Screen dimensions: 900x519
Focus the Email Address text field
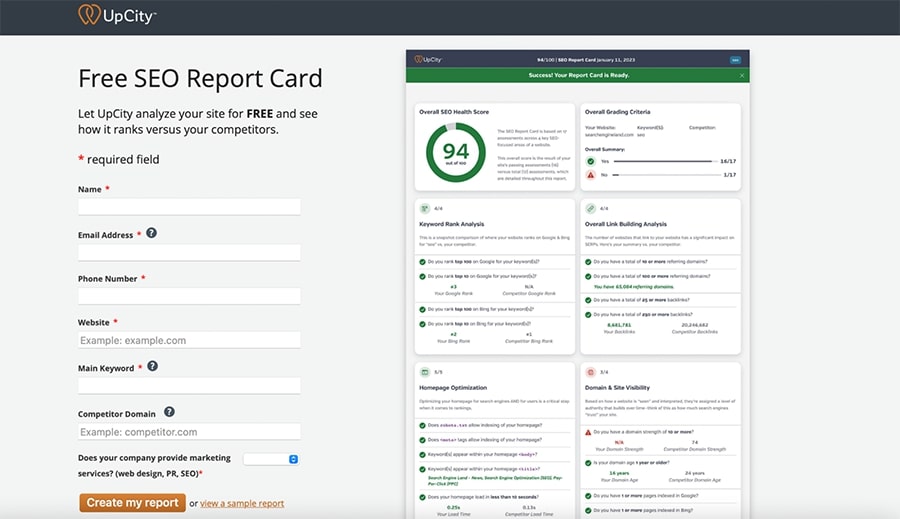click(189, 253)
